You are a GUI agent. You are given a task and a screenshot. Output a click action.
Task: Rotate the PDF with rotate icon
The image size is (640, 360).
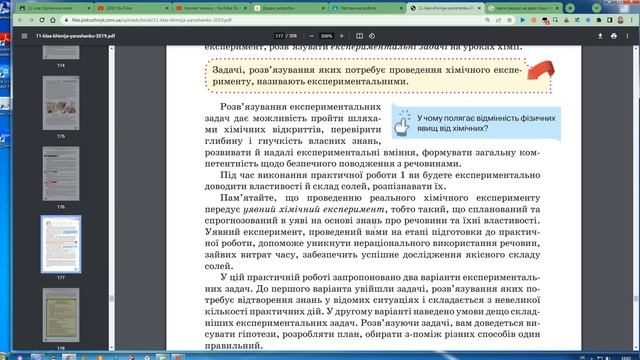tap(372, 36)
